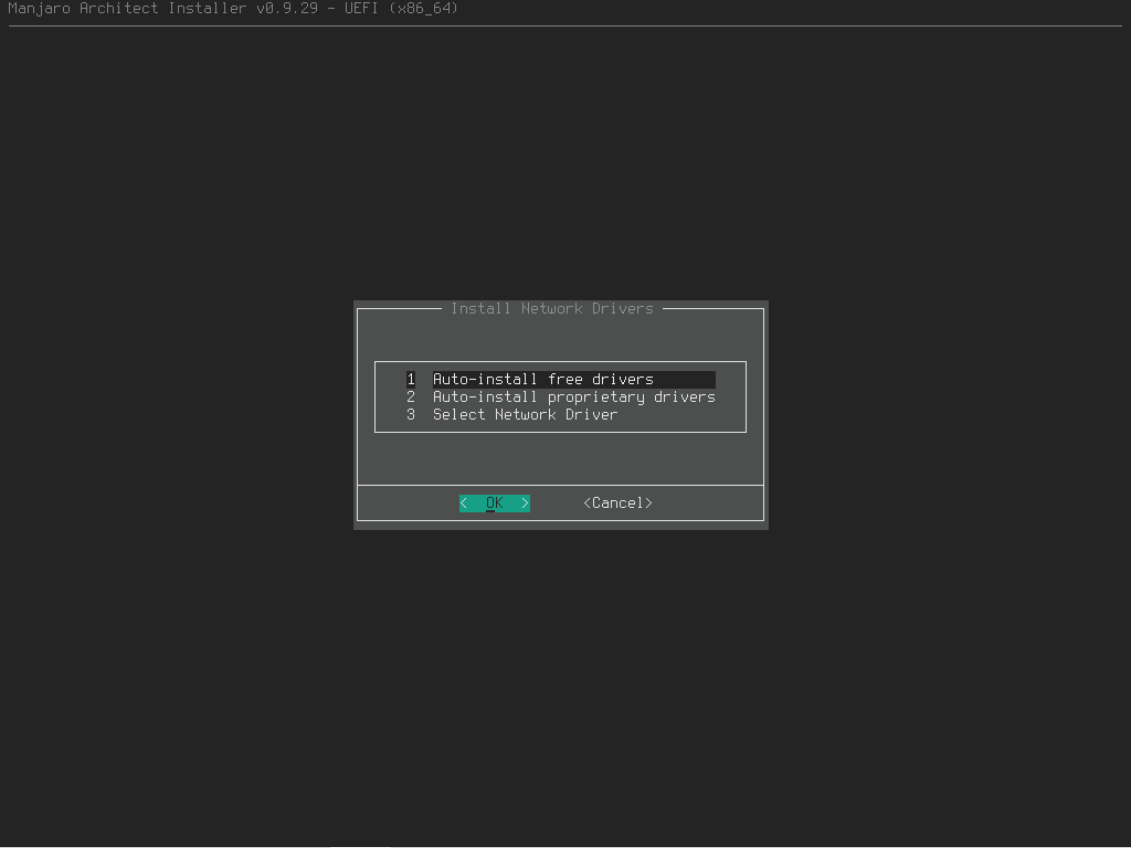Click the Manjaro Architect Installer header text

123,9
